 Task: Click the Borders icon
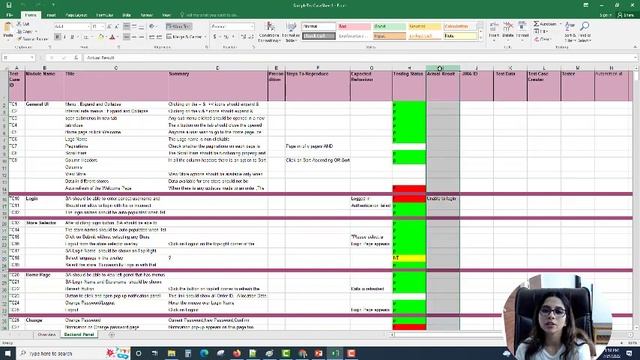86,37
